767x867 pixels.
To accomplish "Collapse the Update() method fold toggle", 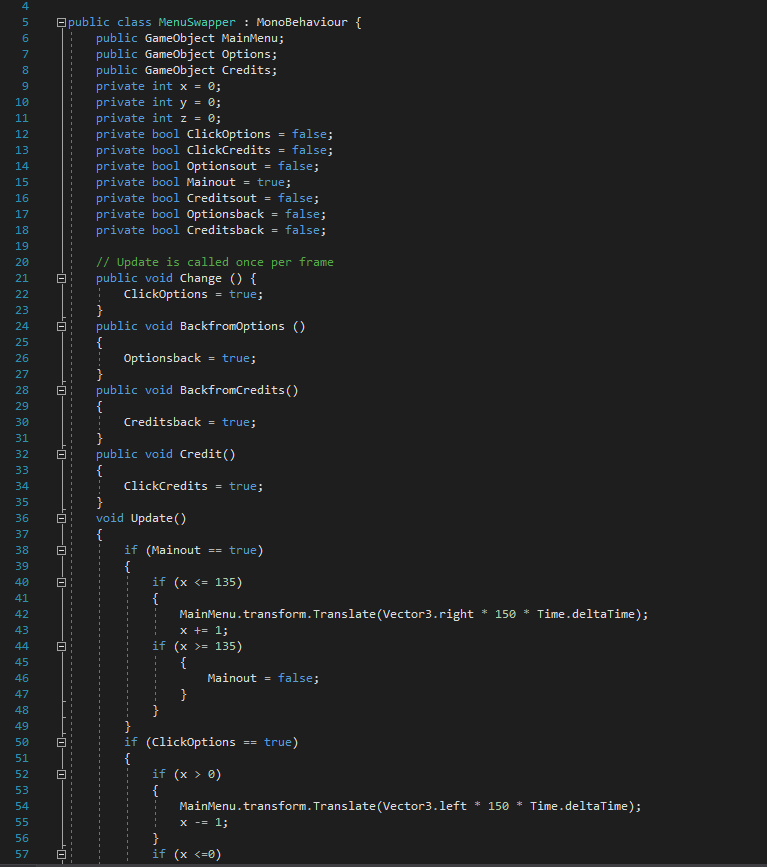I will tap(61, 518).
